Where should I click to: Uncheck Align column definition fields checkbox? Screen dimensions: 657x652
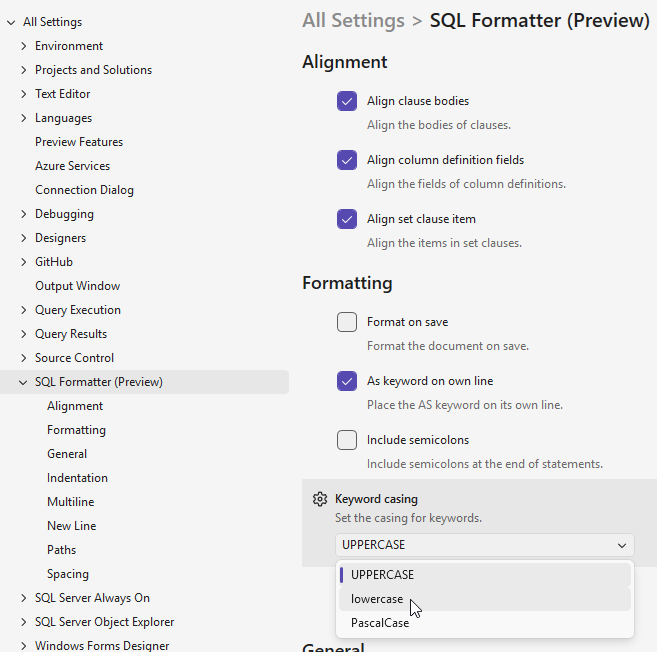coord(347,160)
